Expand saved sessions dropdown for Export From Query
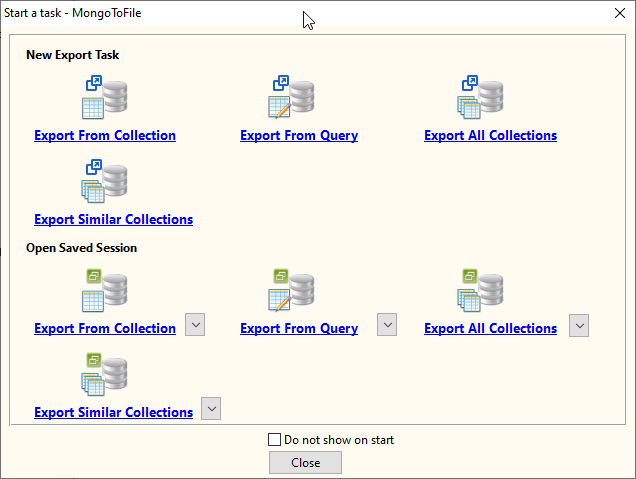This screenshot has height=479, width=636. click(x=386, y=325)
